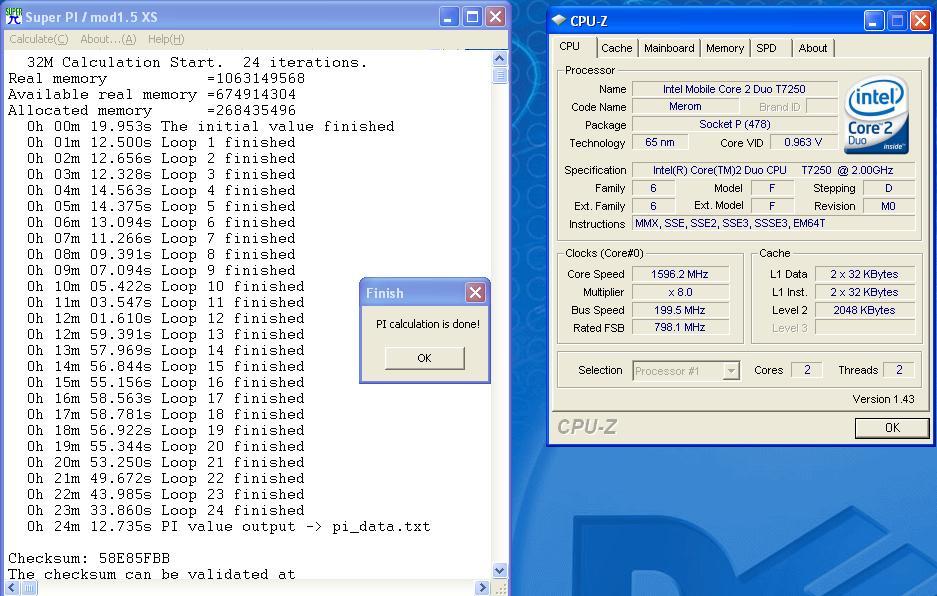Viewport: 937px width, 596px height.
Task: Minimize the CPU-Z window
Action: [x=873, y=21]
